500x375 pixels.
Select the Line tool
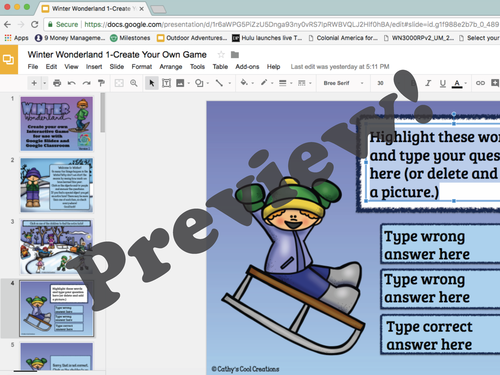(219, 83)
